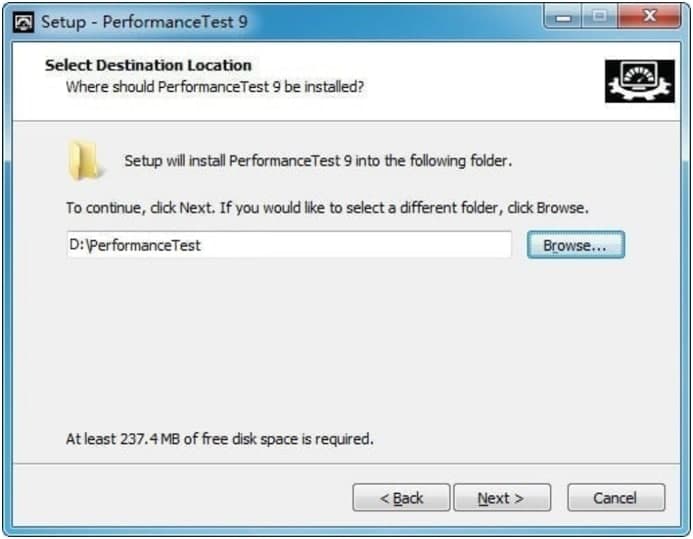
Task: Proceed with the Next button
Action: 501,498
